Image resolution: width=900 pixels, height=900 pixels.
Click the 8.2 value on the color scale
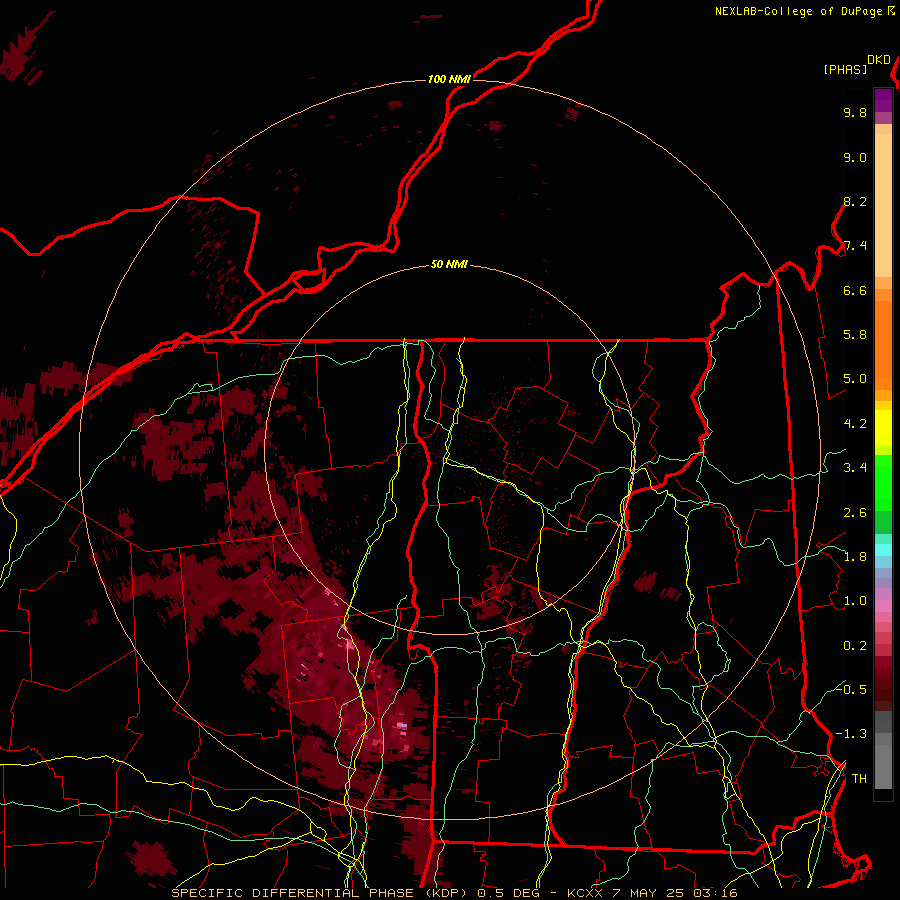point(855,201)
